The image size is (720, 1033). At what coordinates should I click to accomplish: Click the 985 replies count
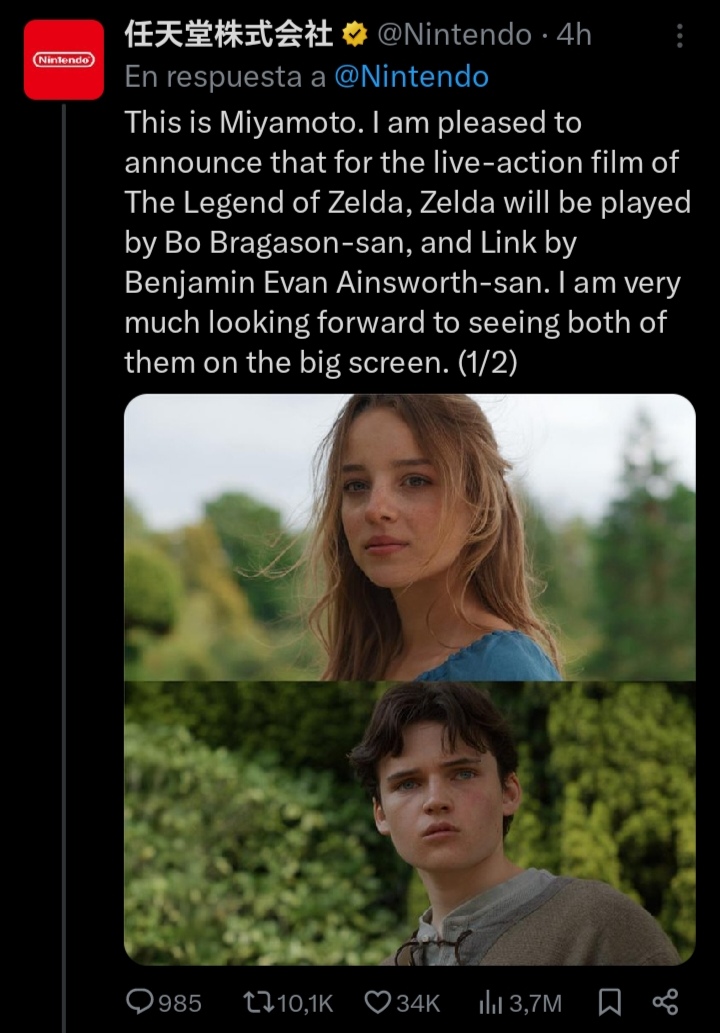[x=180, y=1003]
